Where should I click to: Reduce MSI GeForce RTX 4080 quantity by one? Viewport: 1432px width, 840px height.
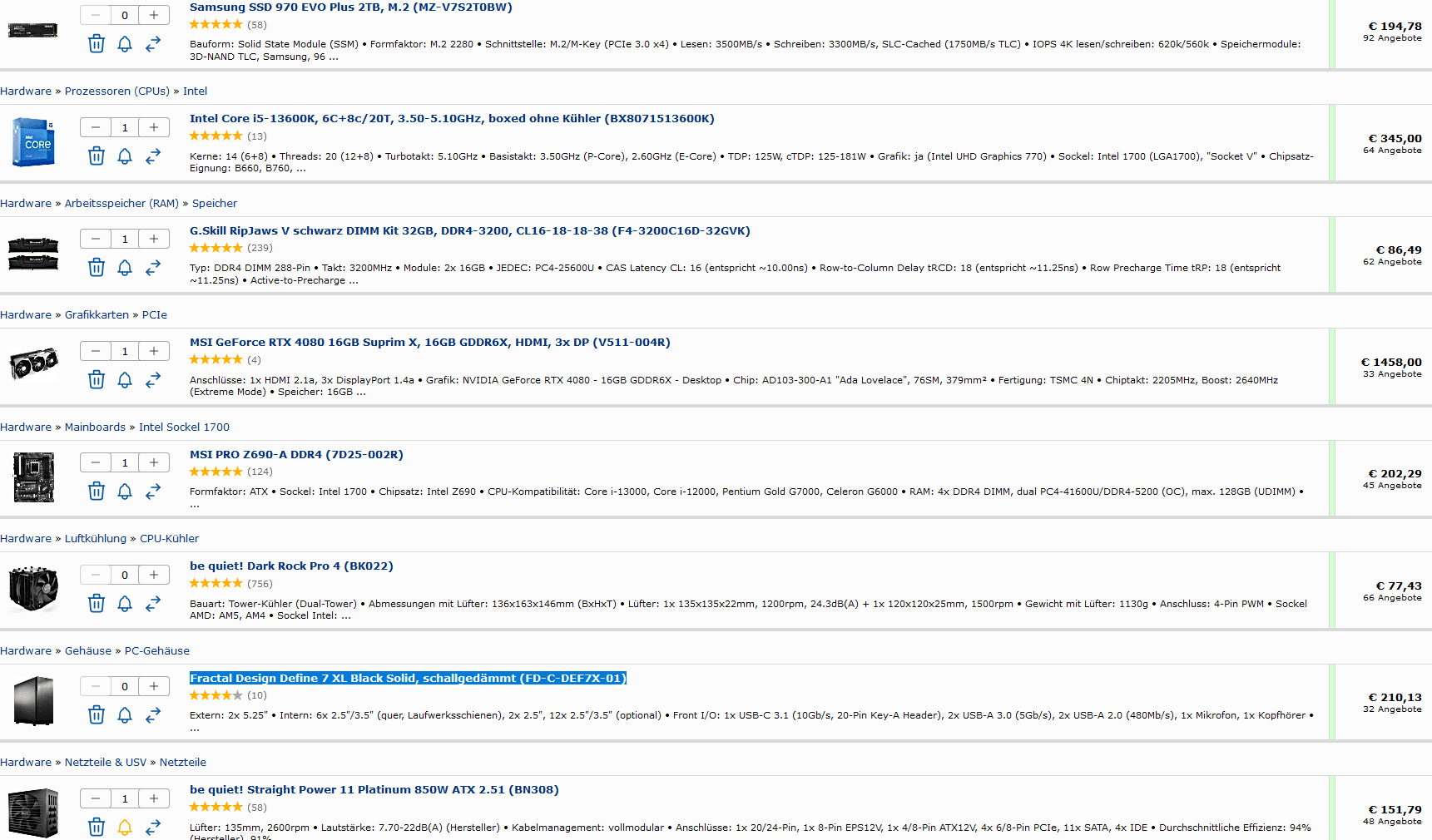pos(96,351)
